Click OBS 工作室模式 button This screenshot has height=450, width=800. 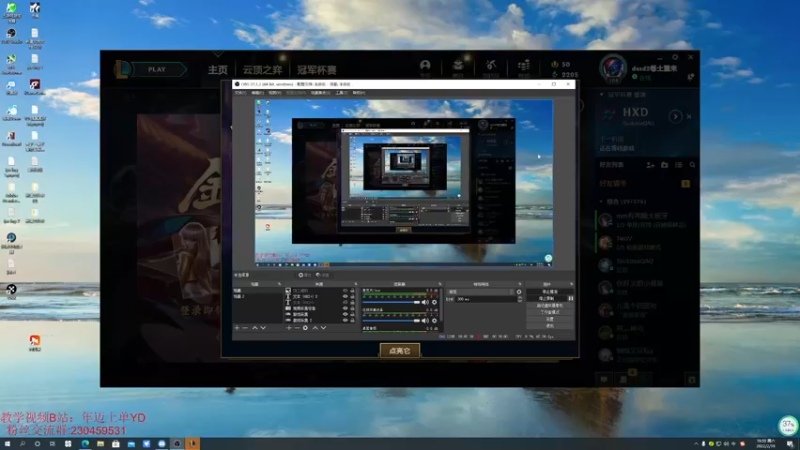pyautogui.click(x=550, y=312)
